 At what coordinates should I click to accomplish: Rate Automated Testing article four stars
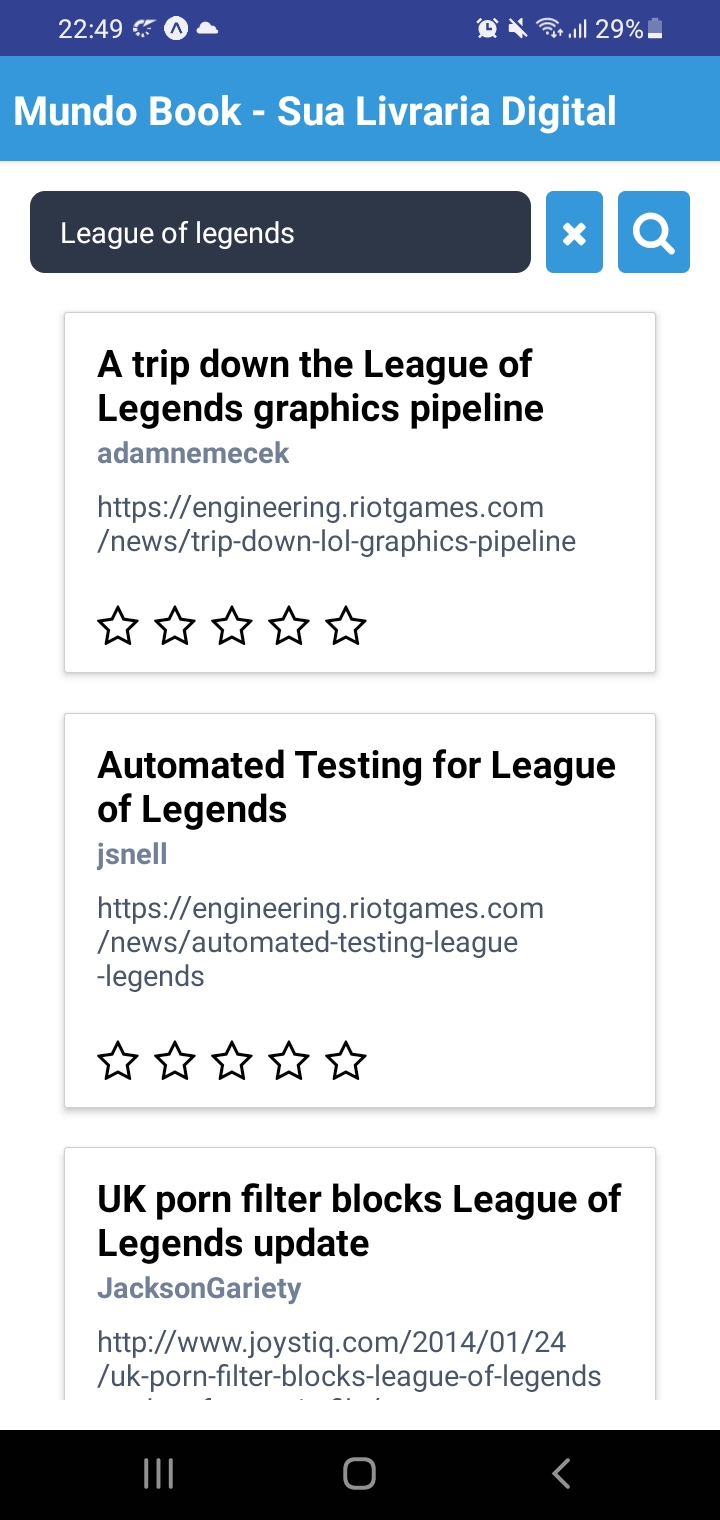(289, 1061)
